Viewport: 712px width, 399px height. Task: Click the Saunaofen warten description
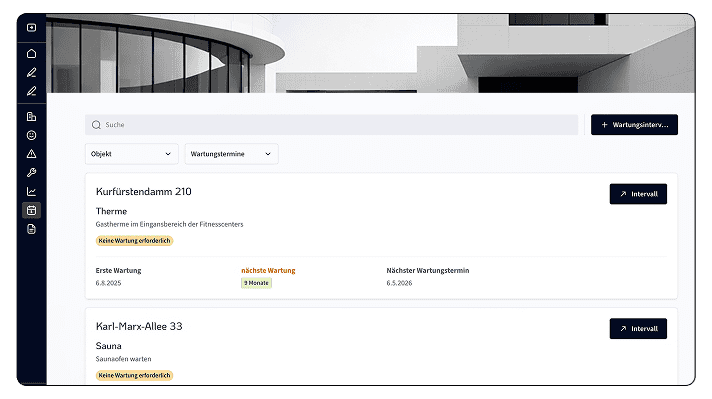tap(124, 359)
